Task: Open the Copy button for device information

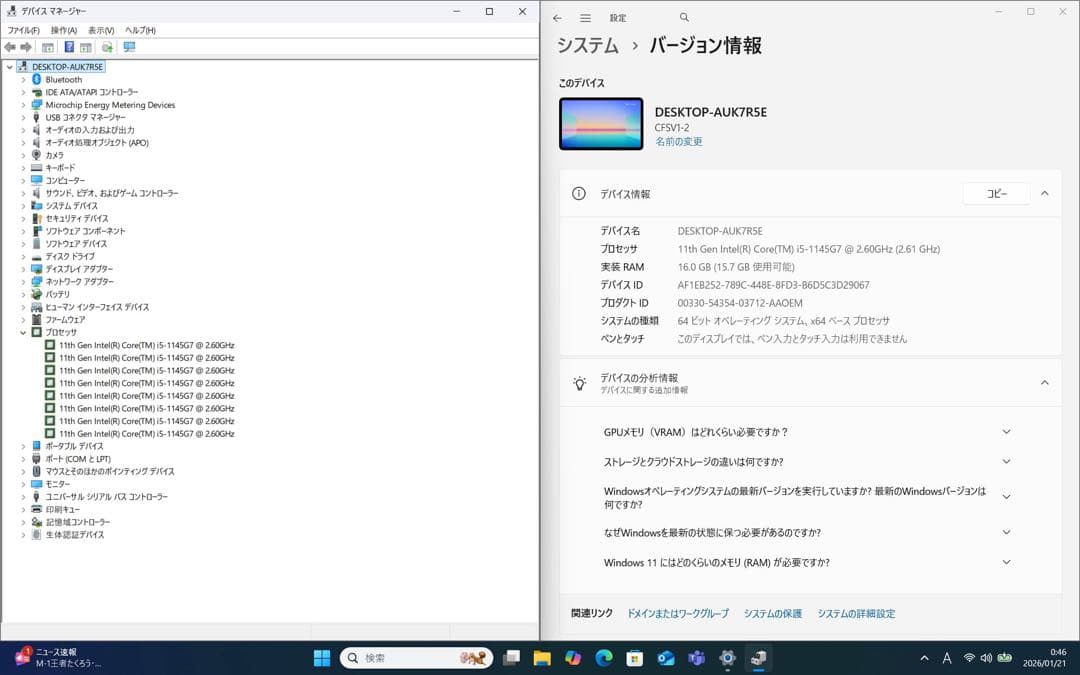Action: [996, 193]
